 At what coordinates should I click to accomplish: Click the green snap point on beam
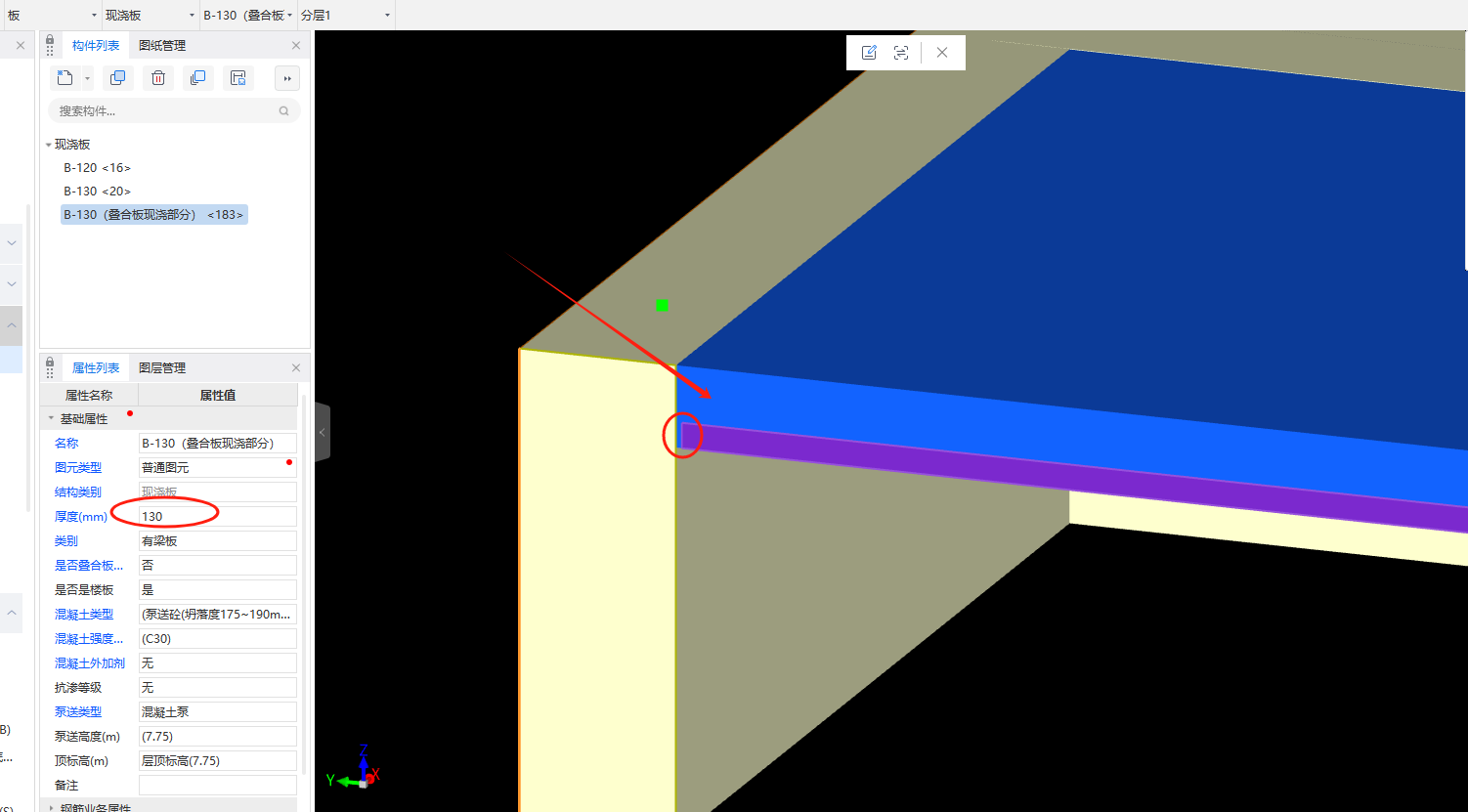[662, 306]
